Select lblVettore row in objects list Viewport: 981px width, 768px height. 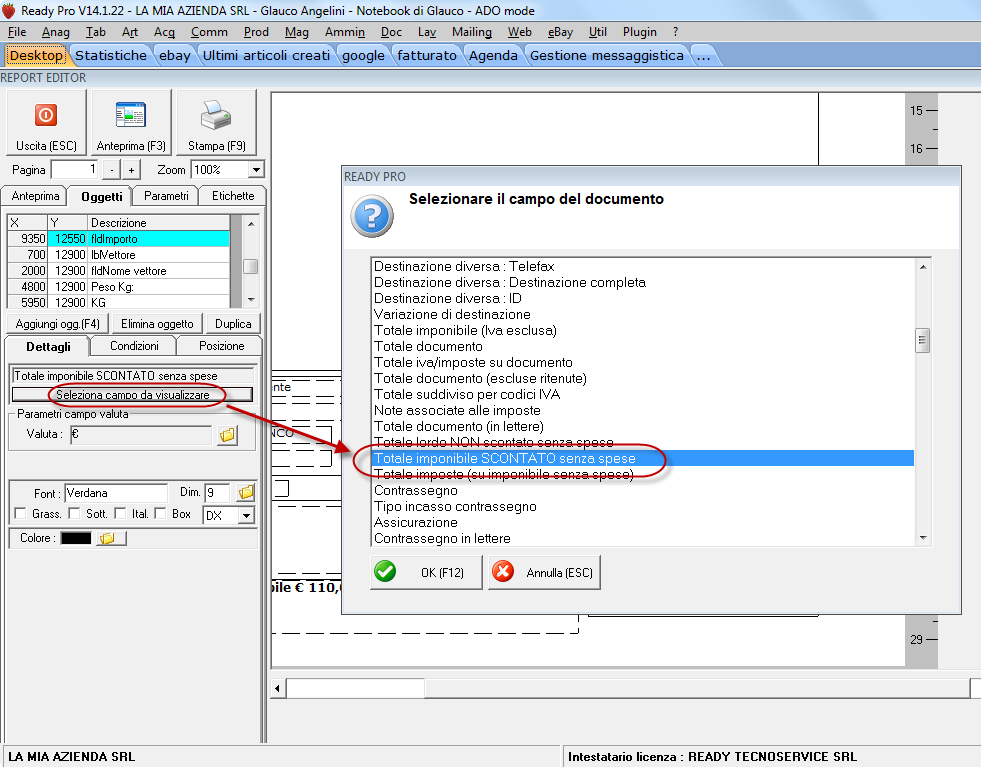click(118, 255)
